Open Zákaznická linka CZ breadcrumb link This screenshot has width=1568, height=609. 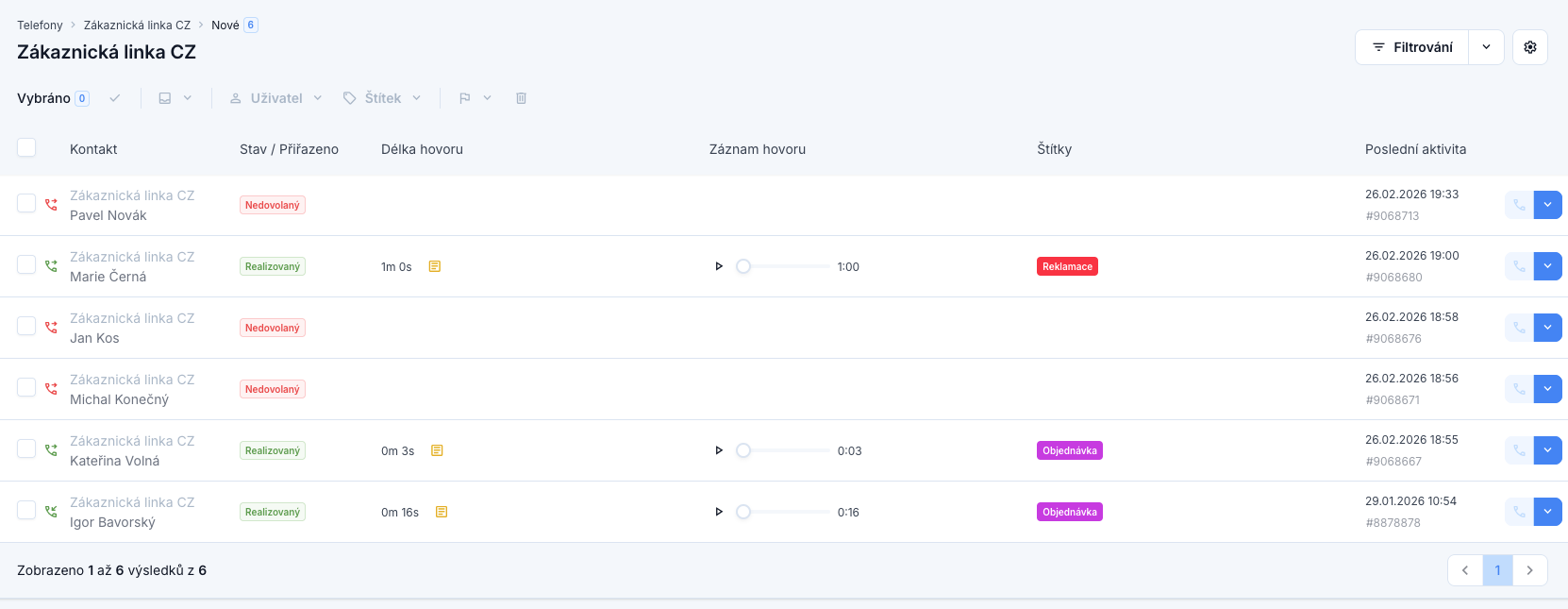[x=137, y=25]
